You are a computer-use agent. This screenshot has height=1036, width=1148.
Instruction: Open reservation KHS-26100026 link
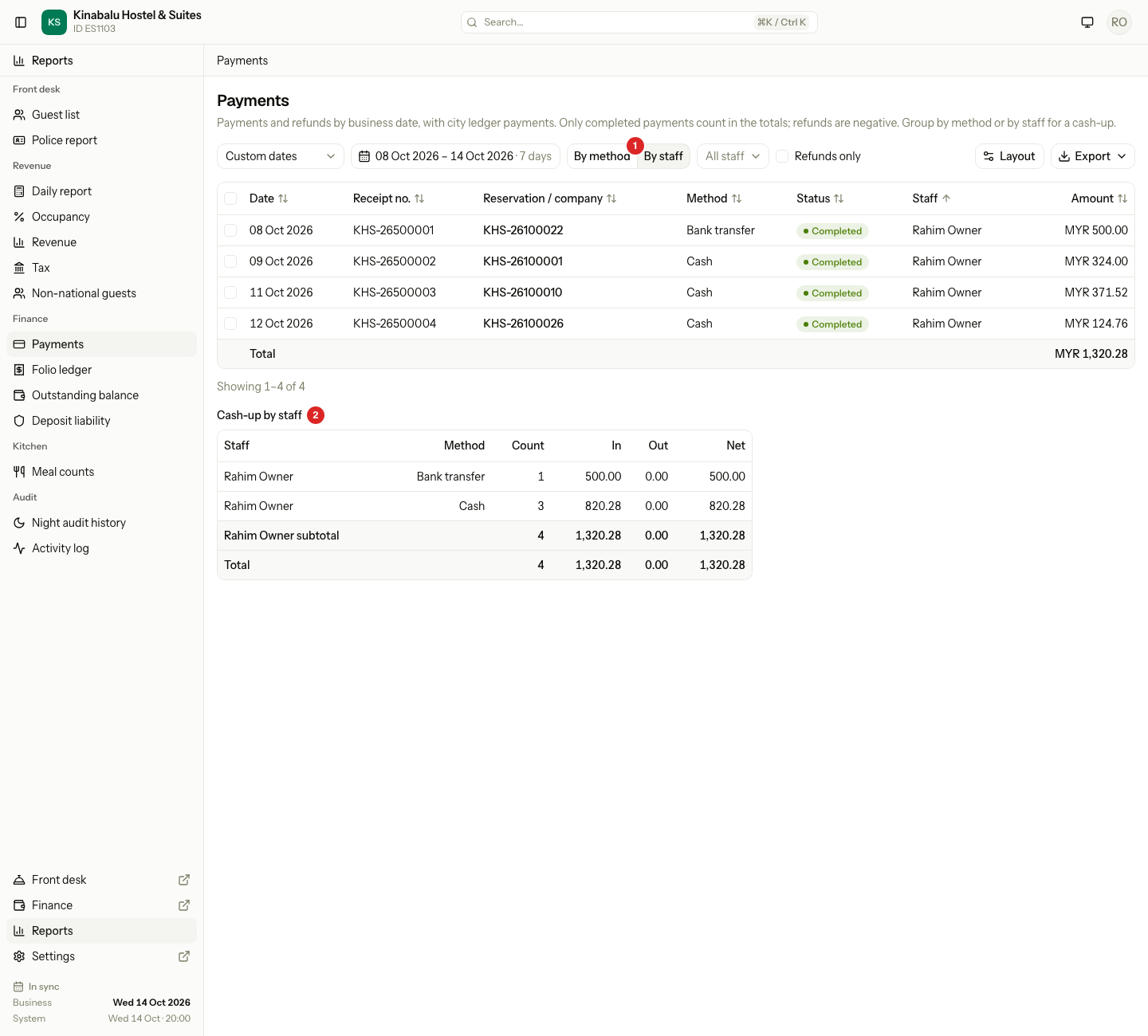click(523, 324)
